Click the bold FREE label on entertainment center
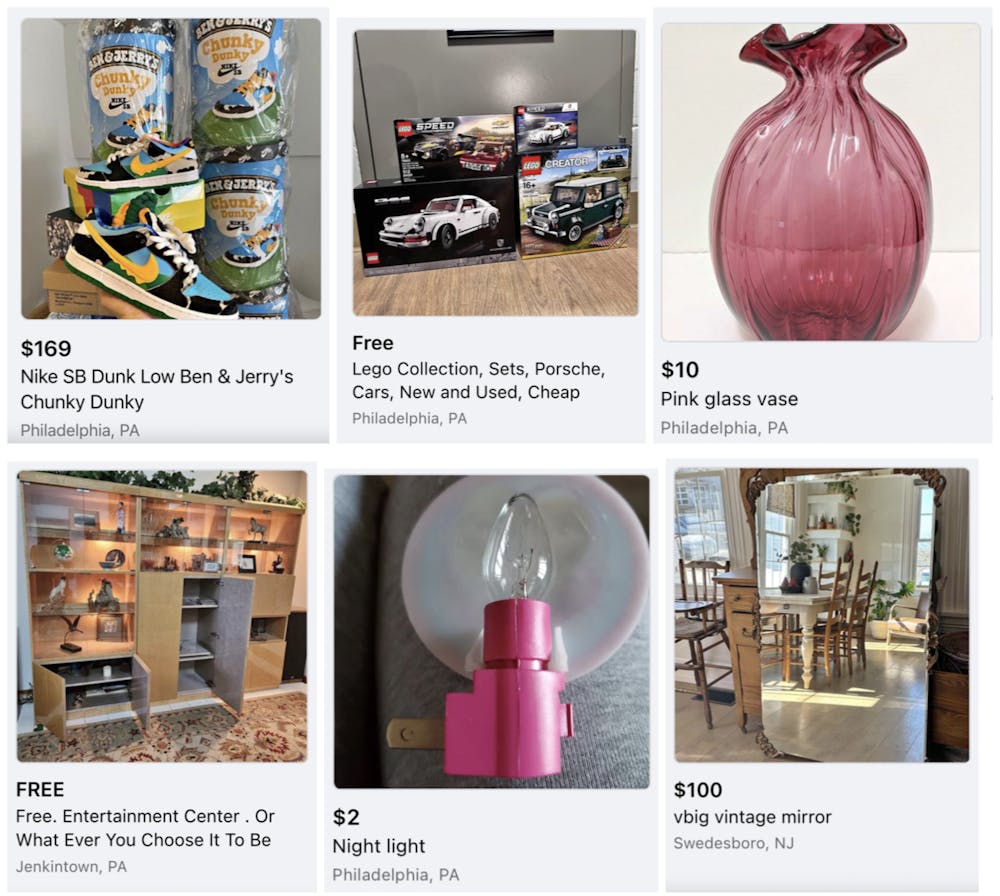The image size is (1000, 896). (40, 790)
